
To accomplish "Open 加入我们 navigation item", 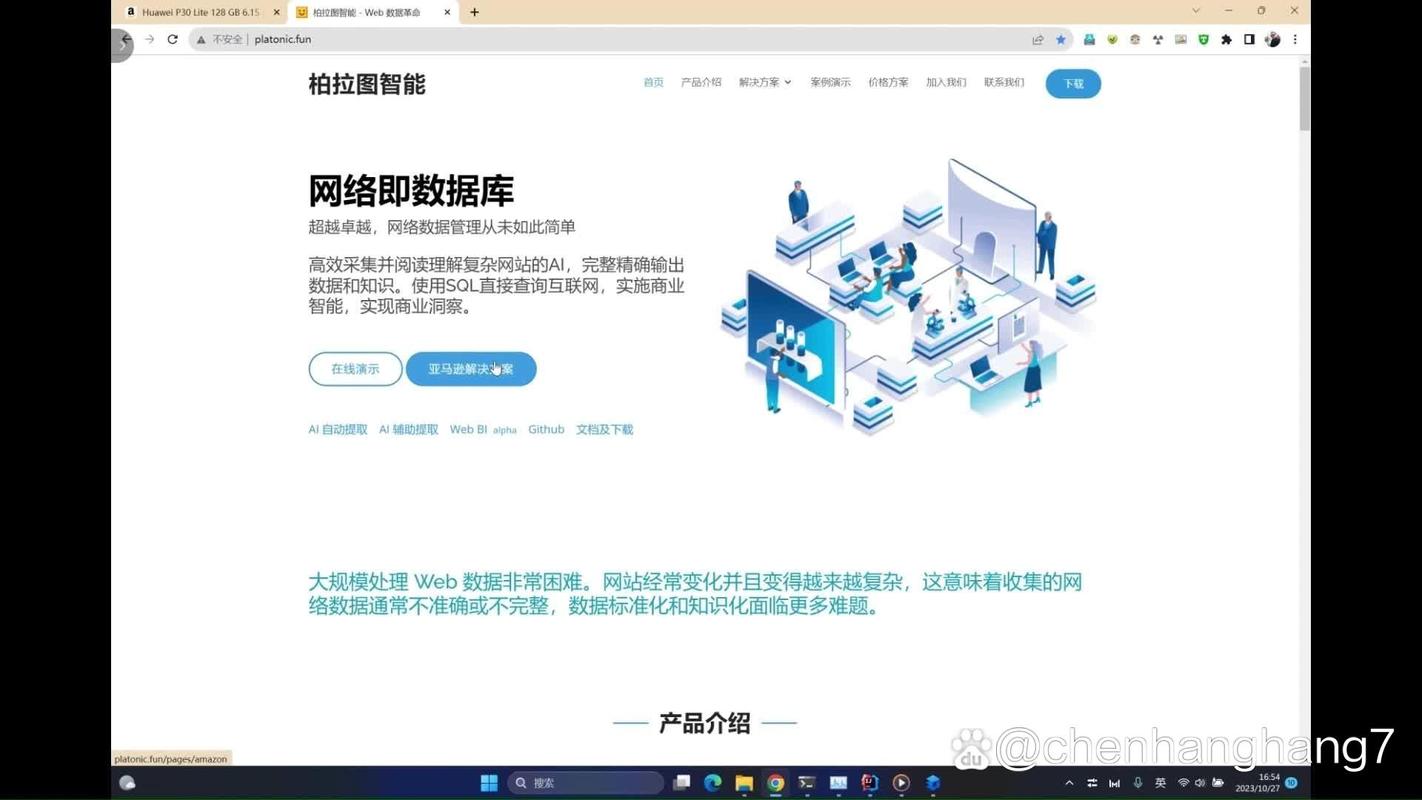I will point(946,83).
